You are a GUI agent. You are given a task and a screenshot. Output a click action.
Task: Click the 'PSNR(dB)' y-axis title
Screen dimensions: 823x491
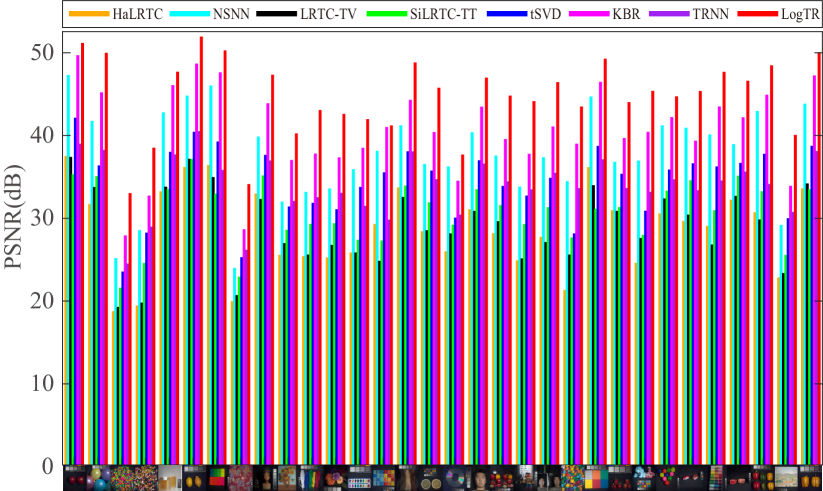14,217
